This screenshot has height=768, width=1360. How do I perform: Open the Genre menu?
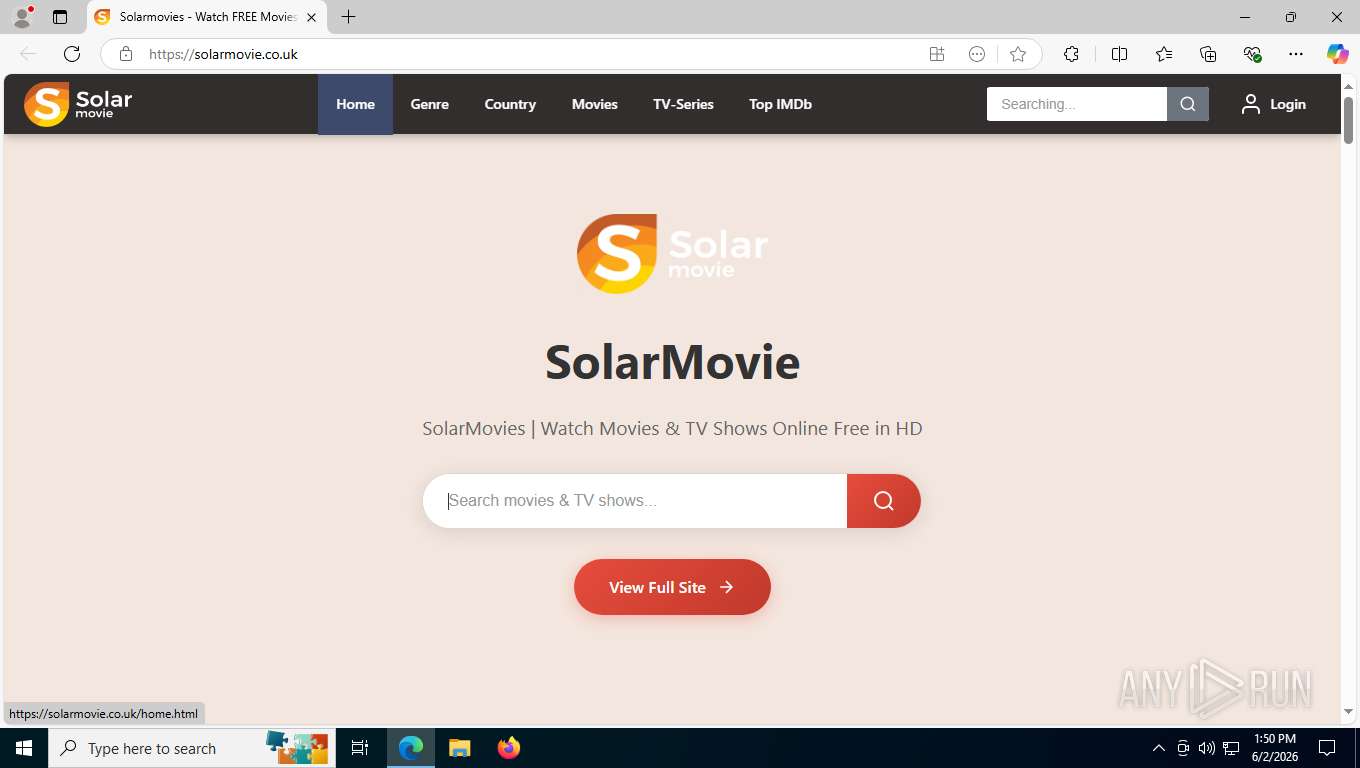(x=429, y=104)
